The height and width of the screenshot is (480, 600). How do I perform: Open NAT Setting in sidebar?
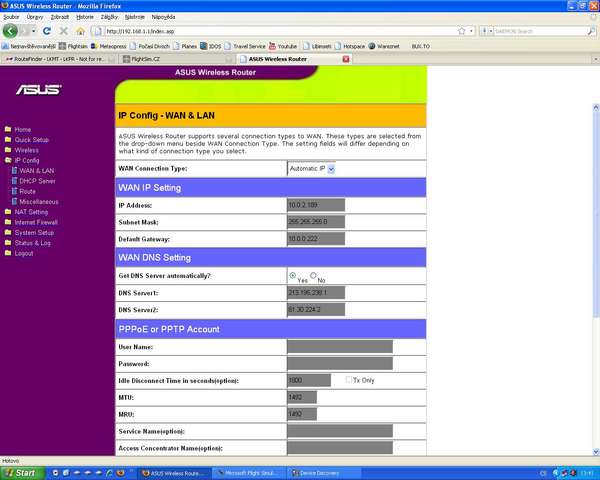click(26, 212)
